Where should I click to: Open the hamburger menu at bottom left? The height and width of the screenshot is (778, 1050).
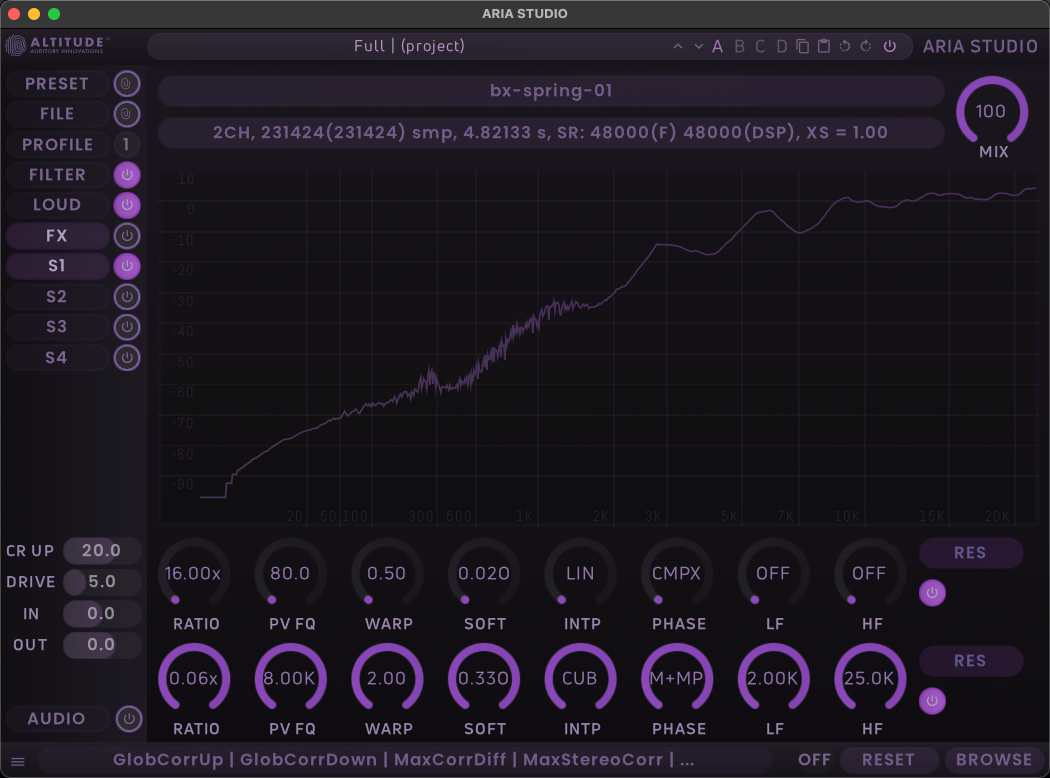[x=17, y=761]
